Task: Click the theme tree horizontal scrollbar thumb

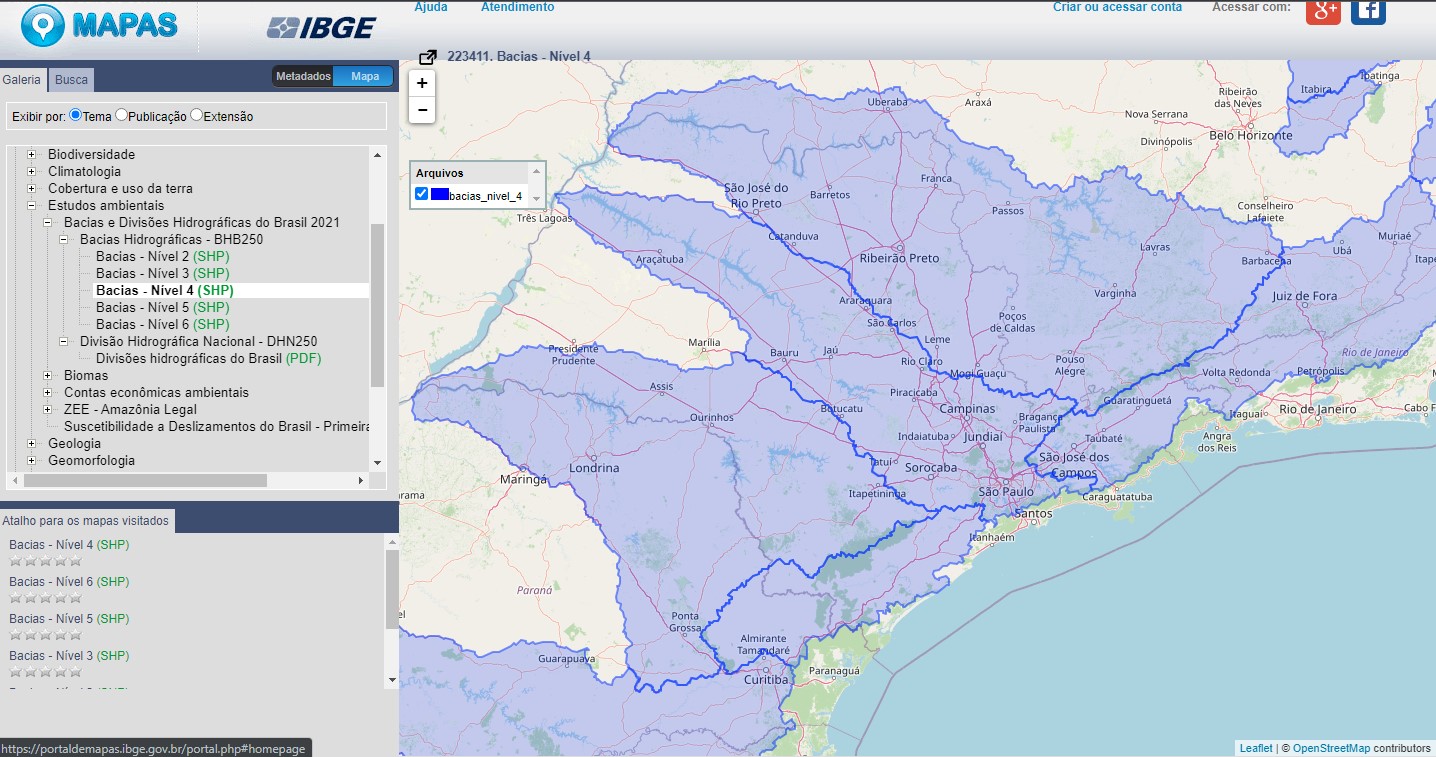Action: click(145, 481)
